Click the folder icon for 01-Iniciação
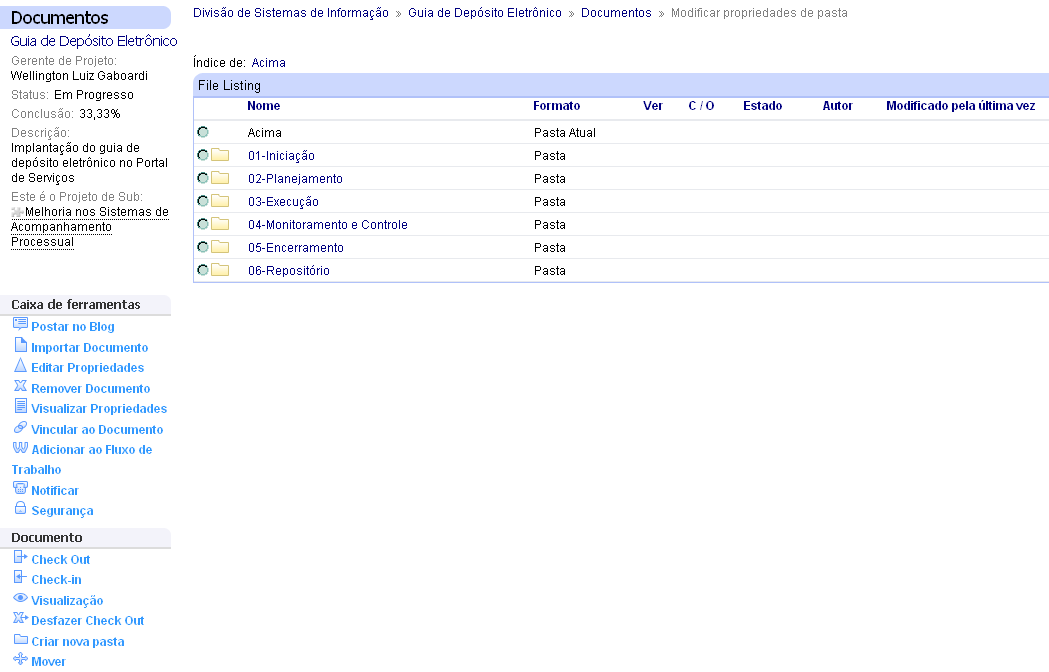The image size is (1049, 672). [220, 155]
